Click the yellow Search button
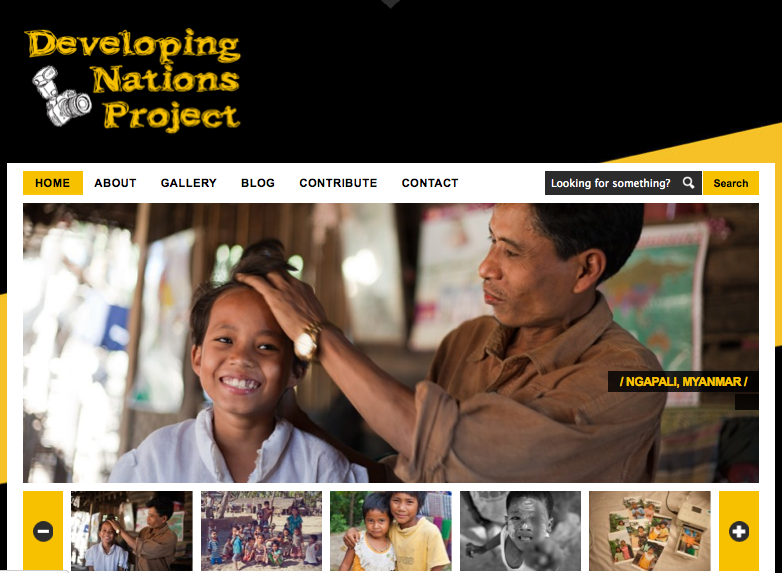This screenshot has width=782, height=573. point(731,183)
